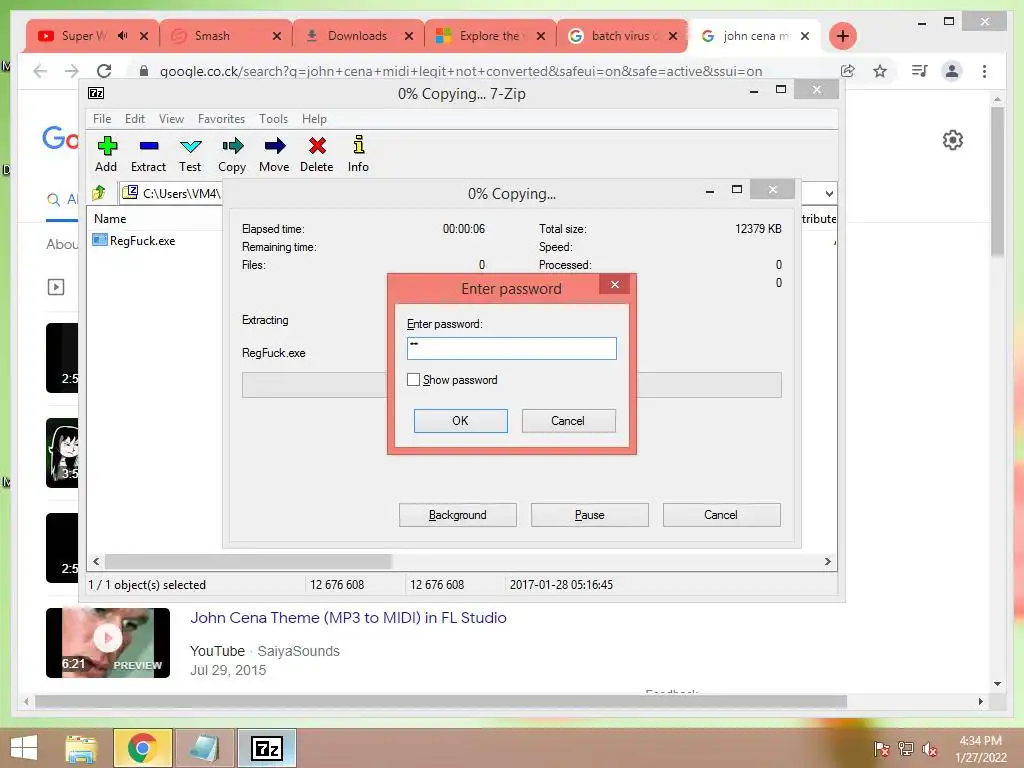Click the Extract toolbar icon in 7-Zip
Screen dimensions: 1024x768
coord(148,154)
